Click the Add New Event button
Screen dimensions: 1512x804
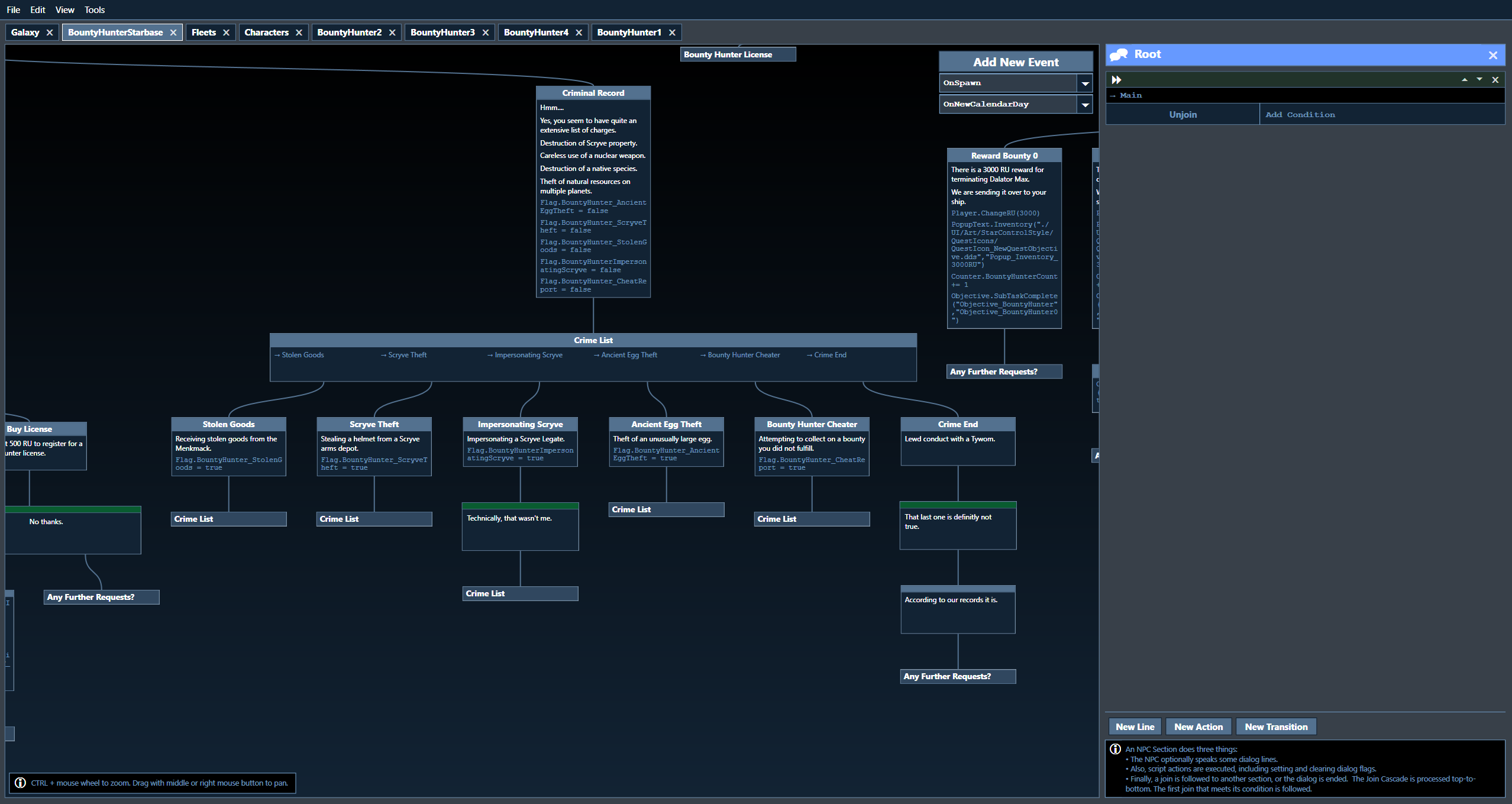[1016, 62]
